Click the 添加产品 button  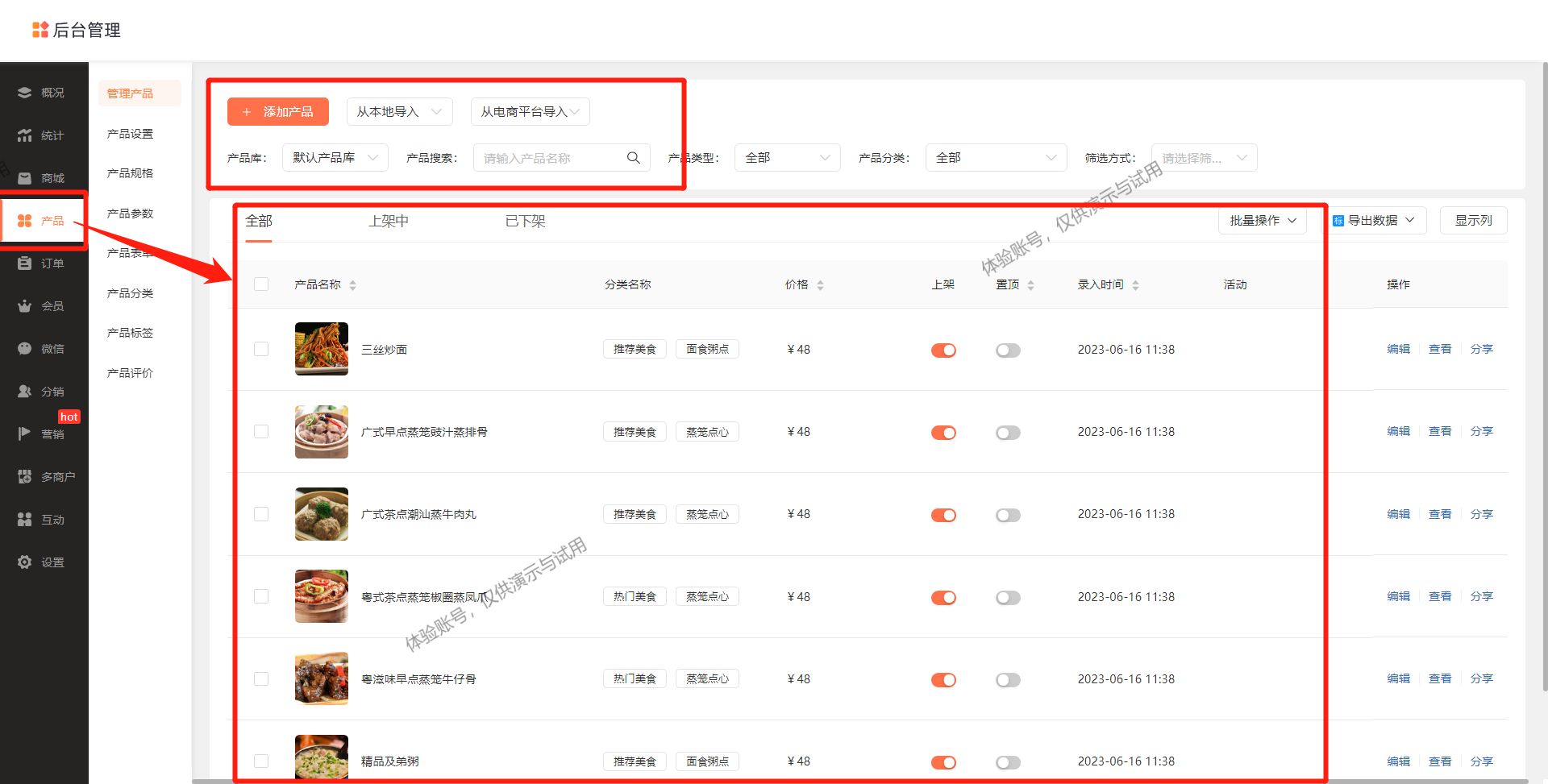[x=278, y=112]
